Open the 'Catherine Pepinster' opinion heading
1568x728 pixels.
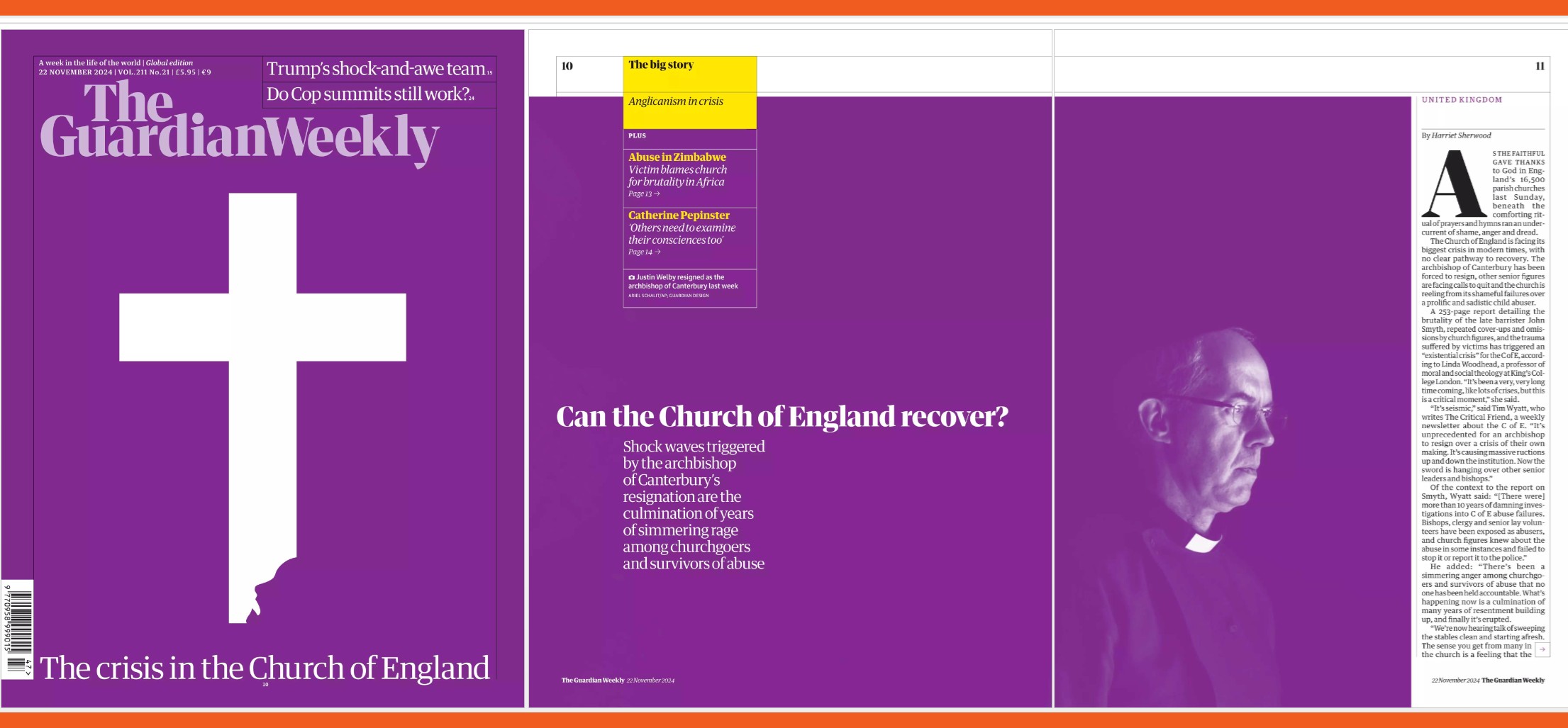click(x=679, y=215)
